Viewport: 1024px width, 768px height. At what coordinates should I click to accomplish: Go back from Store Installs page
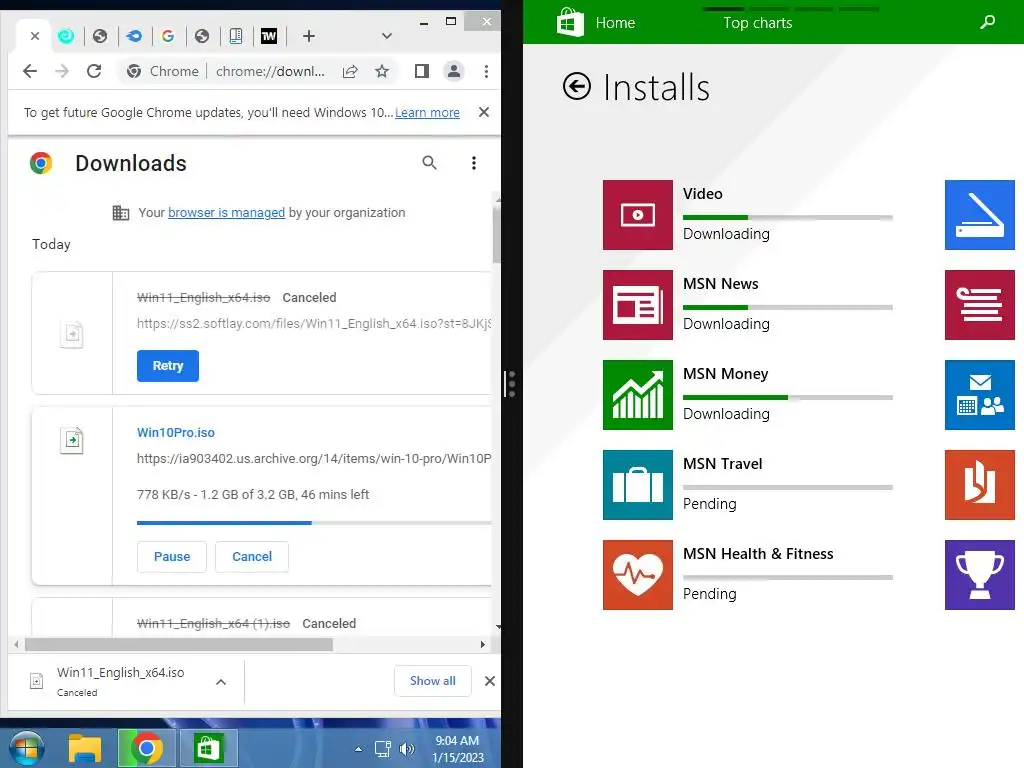(x=577, y=86)
